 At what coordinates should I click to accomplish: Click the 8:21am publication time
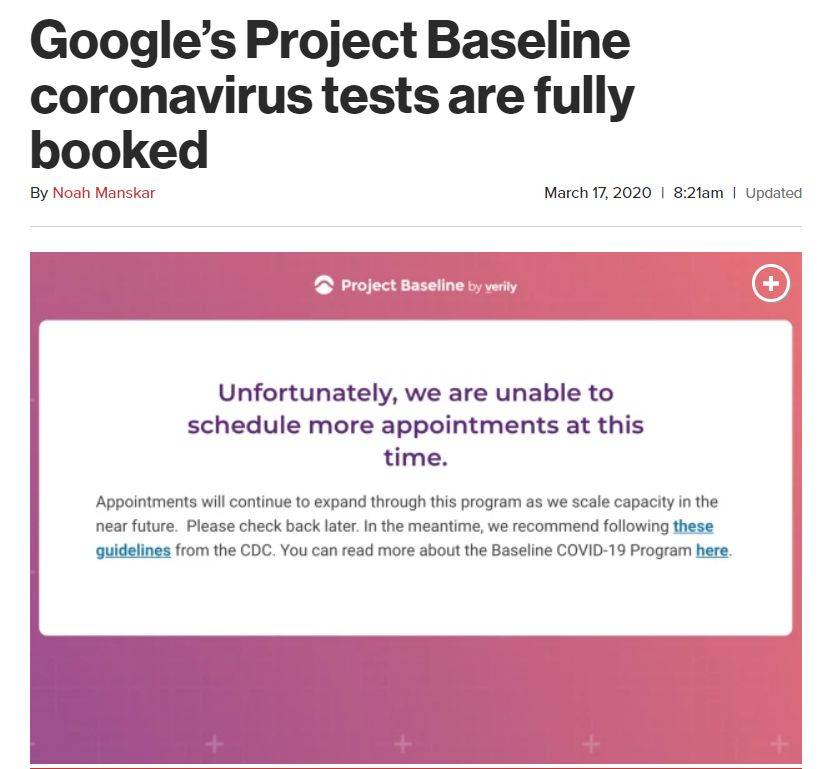(x=698, y=193)
